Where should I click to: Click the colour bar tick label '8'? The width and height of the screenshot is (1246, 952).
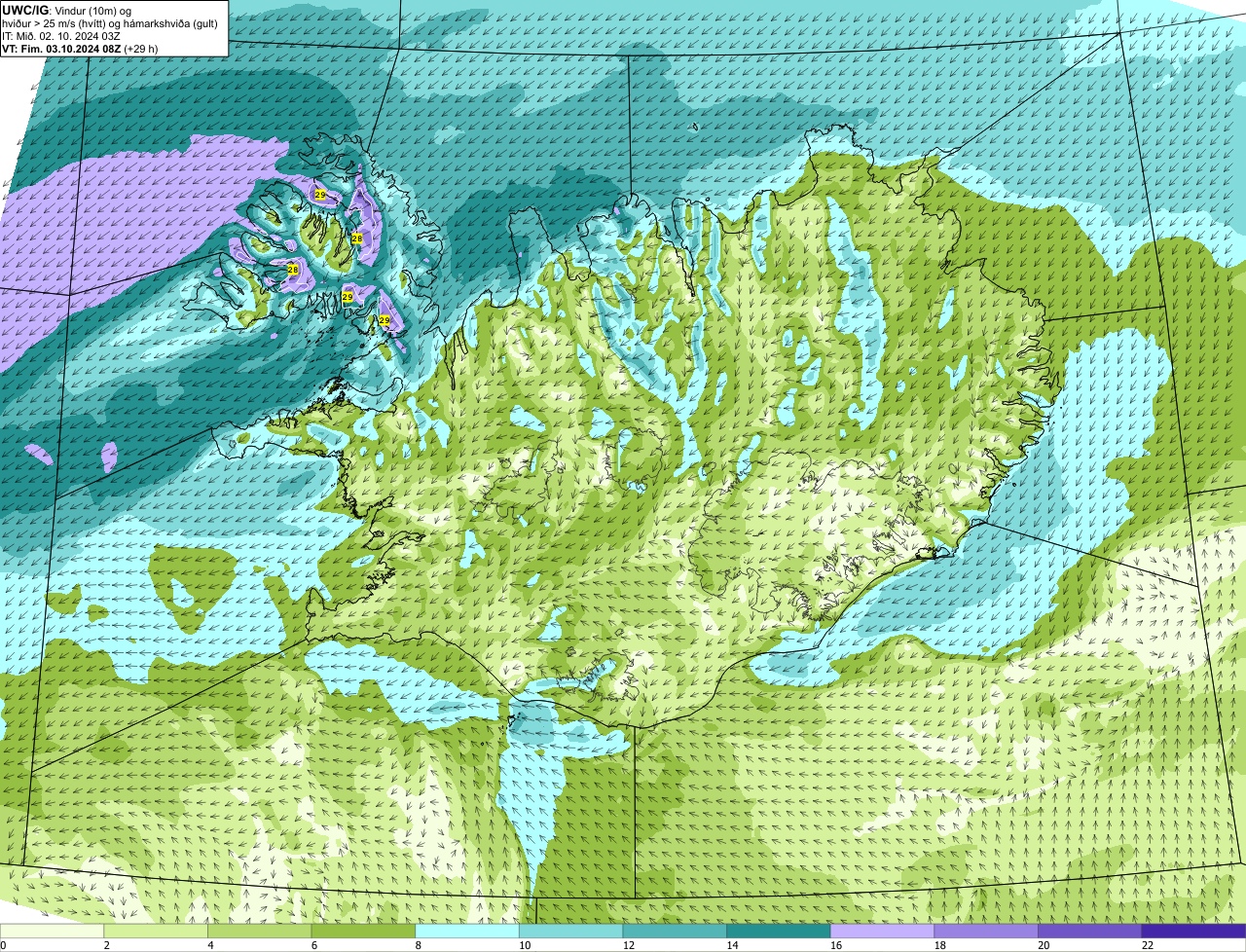coord(418,945)
